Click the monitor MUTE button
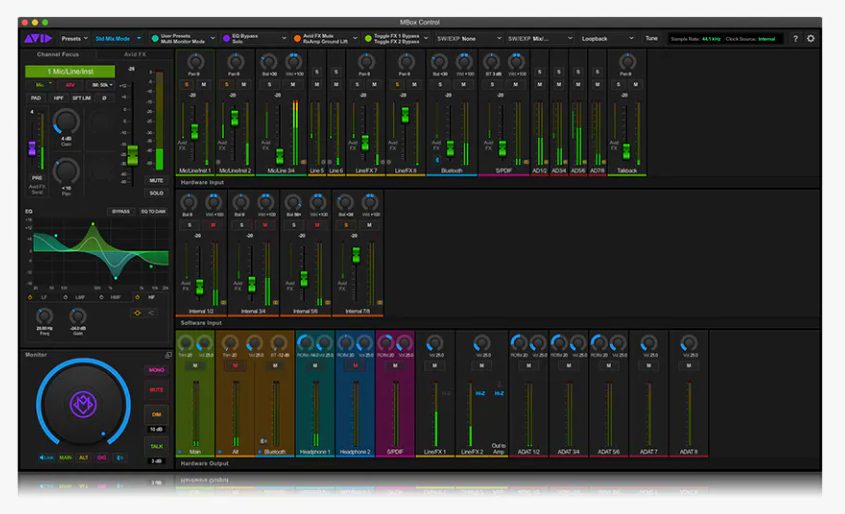The height and width of the screenshot is (514, 845). [156, 390]
